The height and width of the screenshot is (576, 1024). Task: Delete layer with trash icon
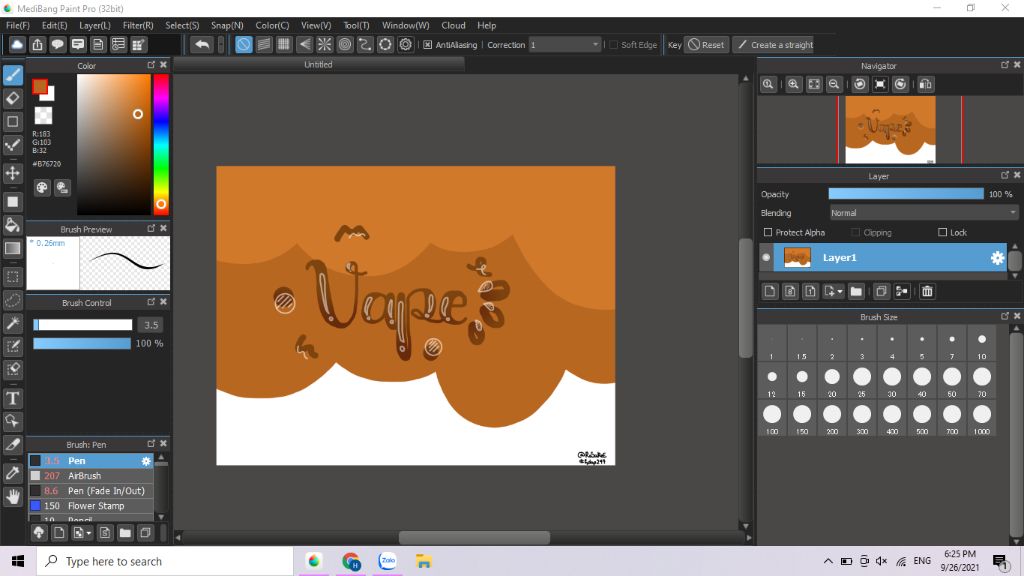tap(927, 291)
